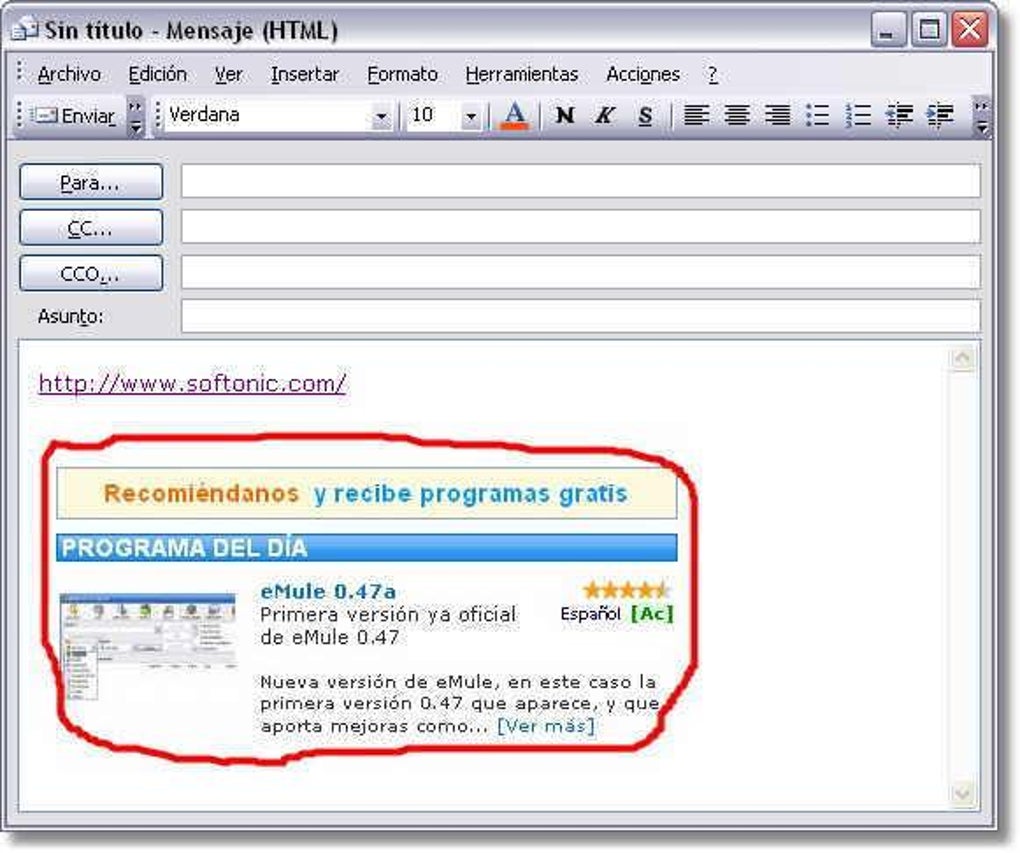This screenshot has height=853, width=1020.
Task: Apply bulleted list formatting
Action: coord(817,116)
